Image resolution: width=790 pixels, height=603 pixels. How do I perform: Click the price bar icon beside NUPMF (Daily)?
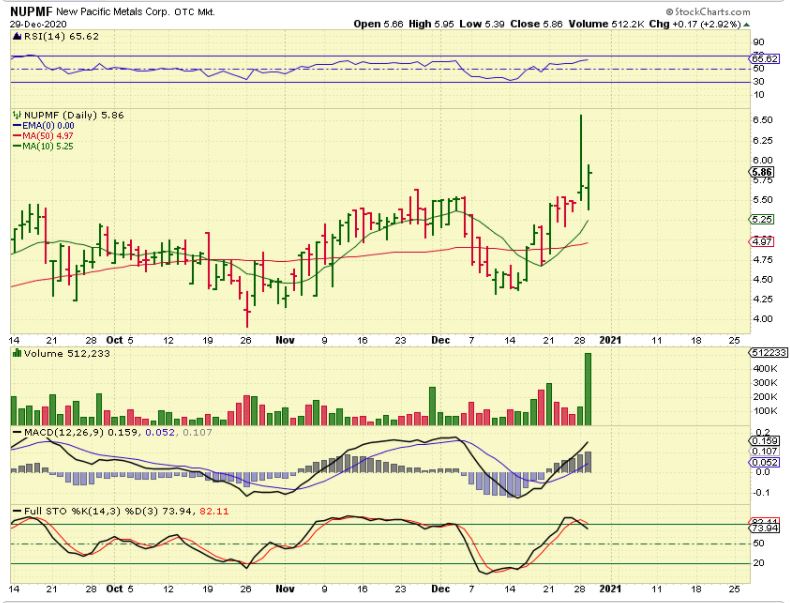(18, 115)
